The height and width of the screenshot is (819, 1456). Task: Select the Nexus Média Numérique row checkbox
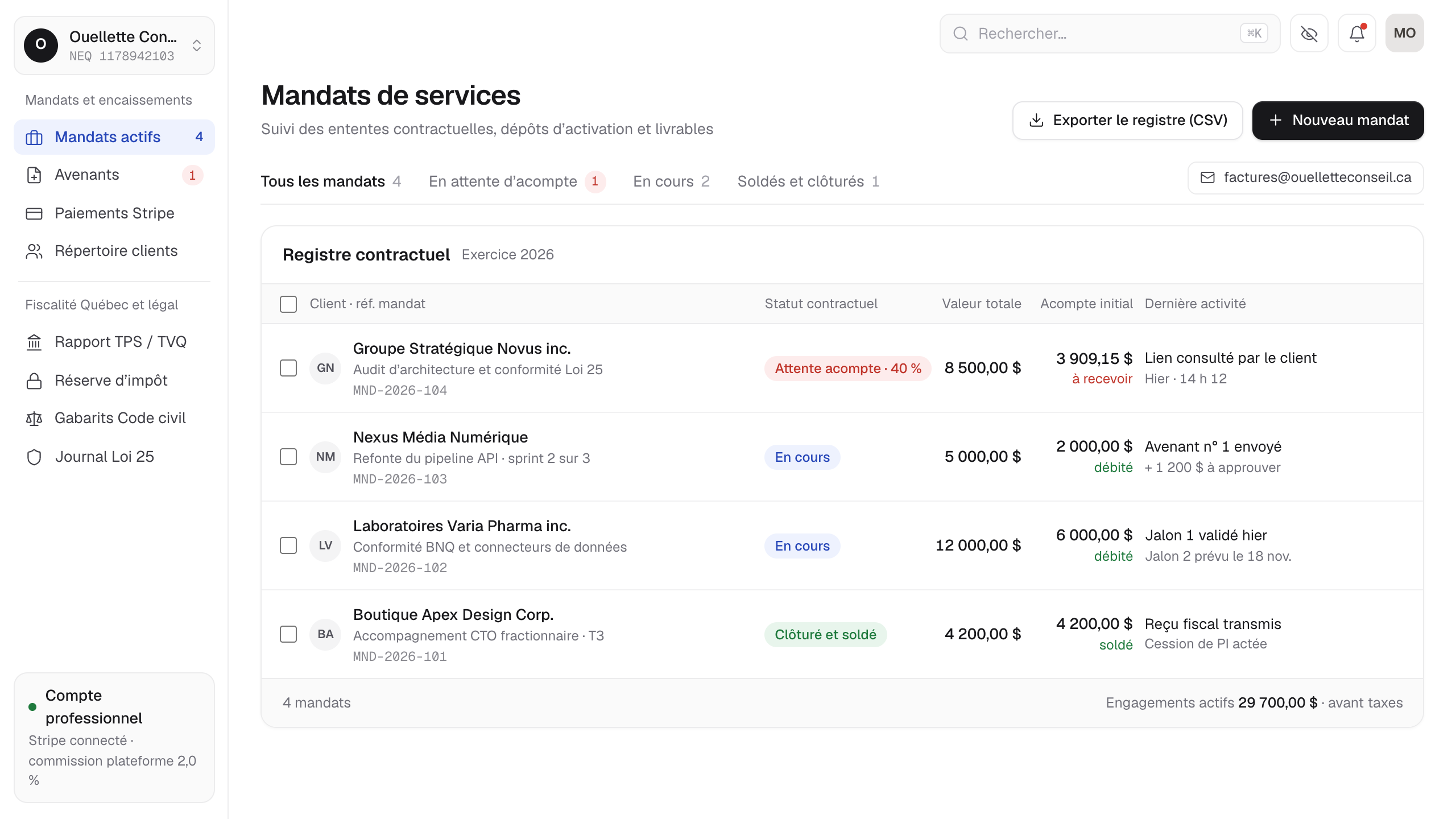click(x=288, y=457)
